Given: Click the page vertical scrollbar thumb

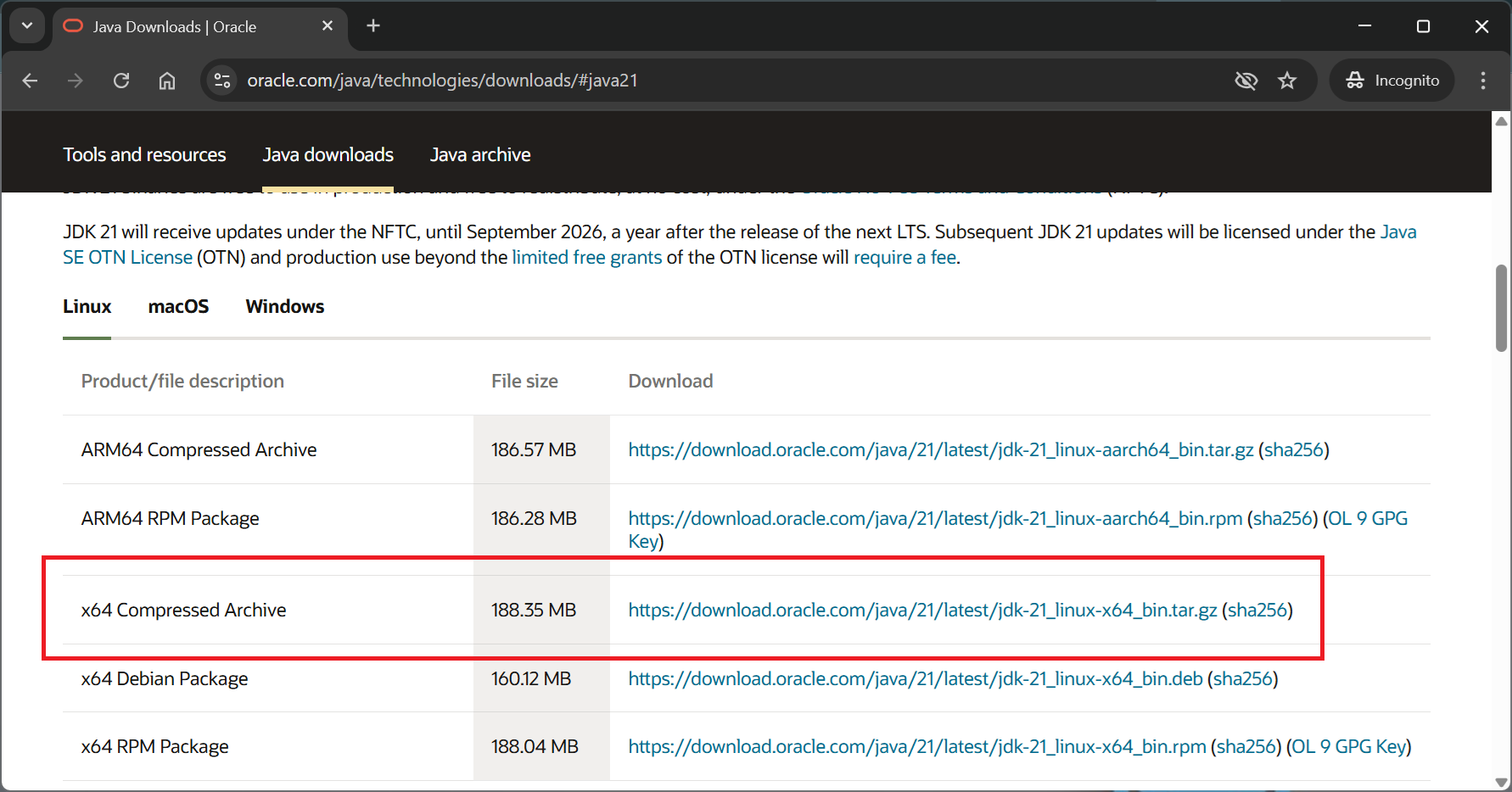Looking at the screenshot, I should pyautogui.click(x=1501, y=308).
